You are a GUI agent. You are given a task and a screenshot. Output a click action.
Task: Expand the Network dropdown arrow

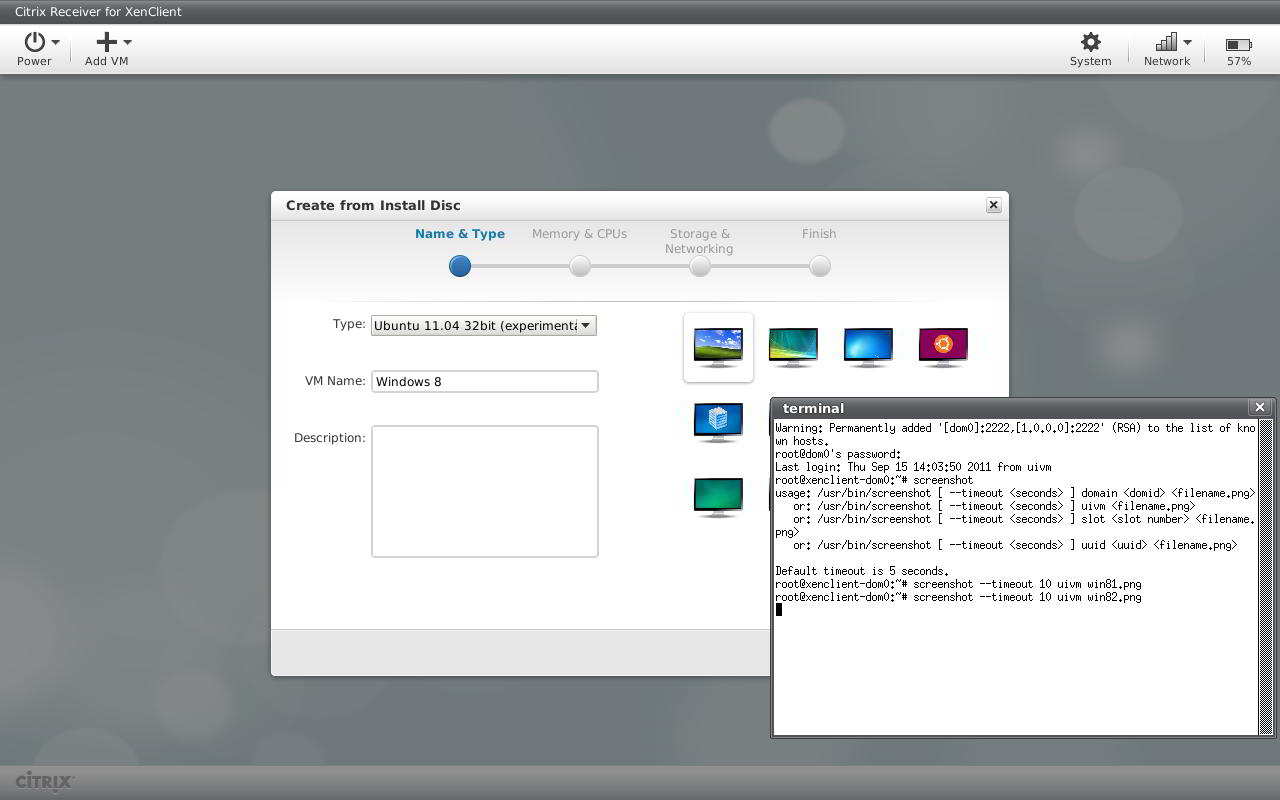click(1187, 43)
